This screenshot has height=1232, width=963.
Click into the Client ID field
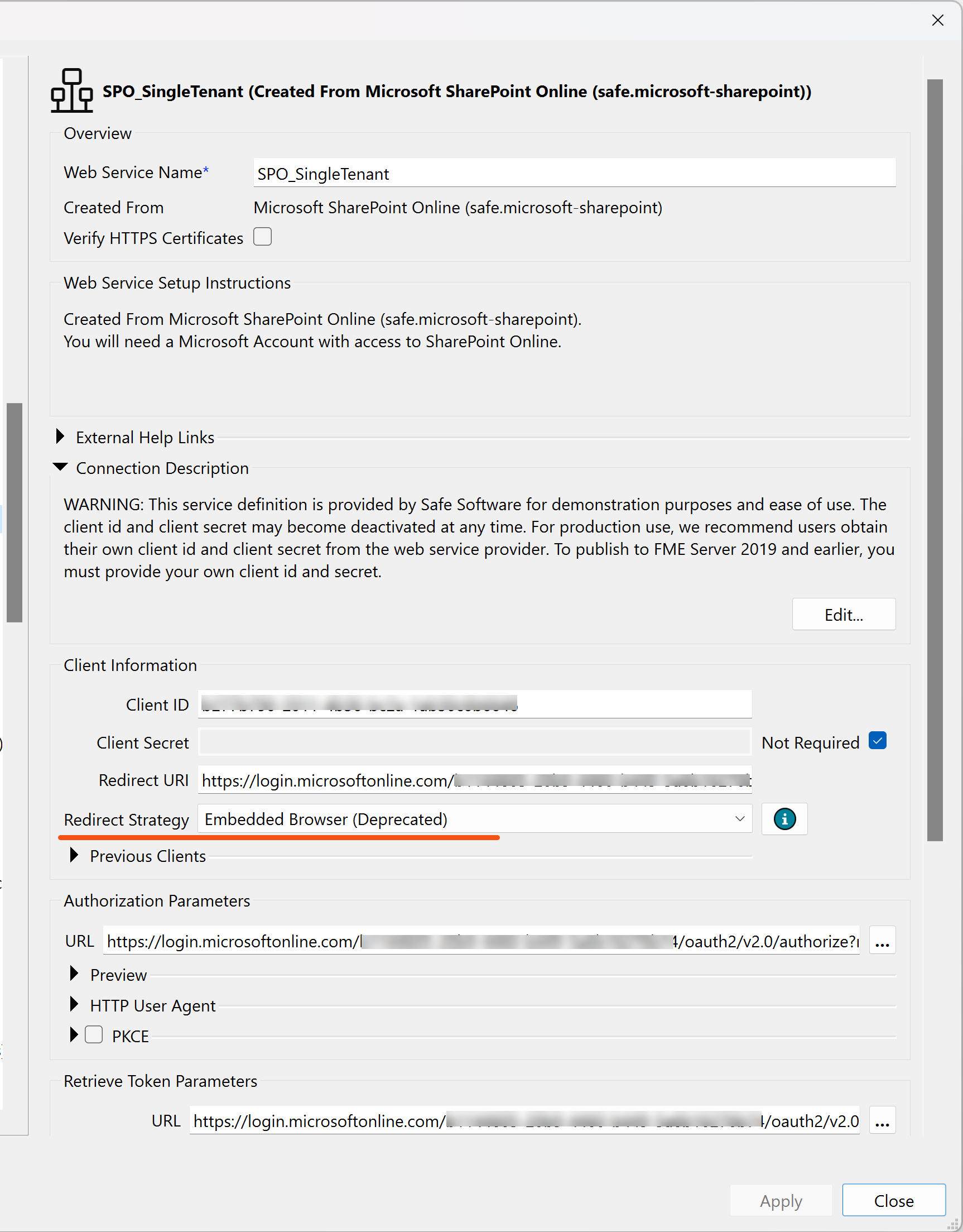point(475,704)
